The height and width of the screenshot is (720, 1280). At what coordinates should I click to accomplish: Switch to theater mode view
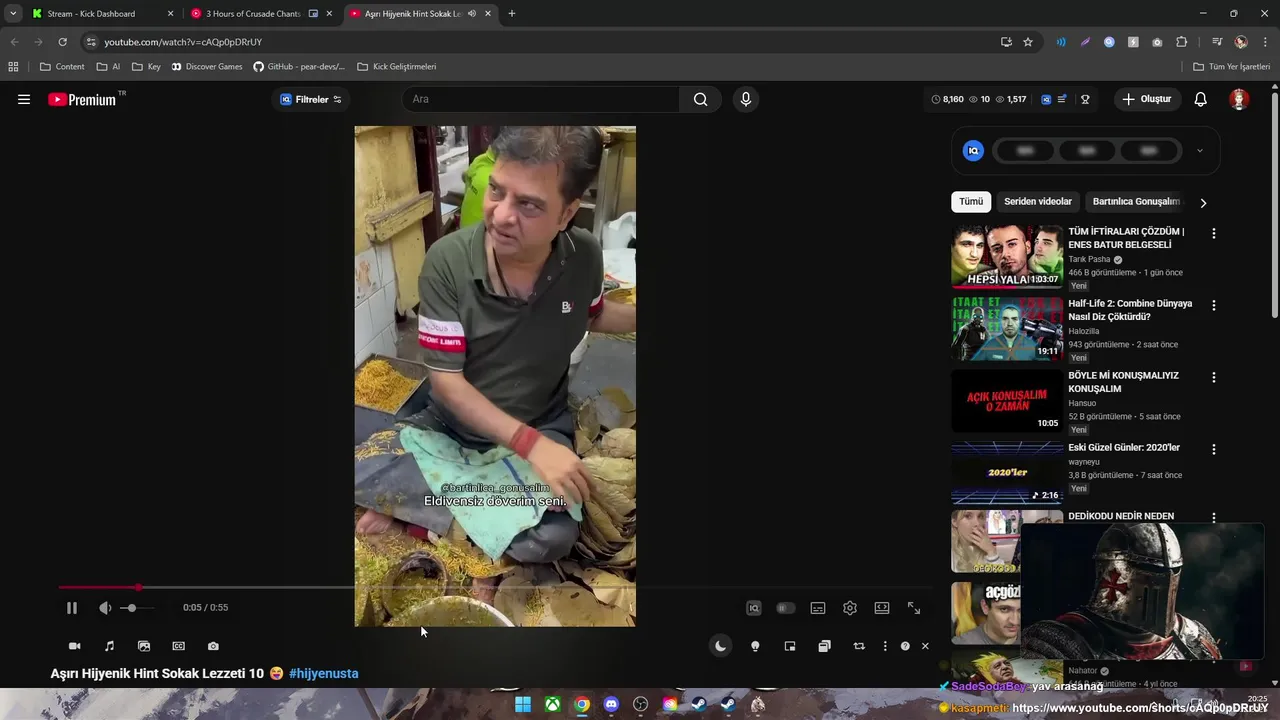click(882, 608)
